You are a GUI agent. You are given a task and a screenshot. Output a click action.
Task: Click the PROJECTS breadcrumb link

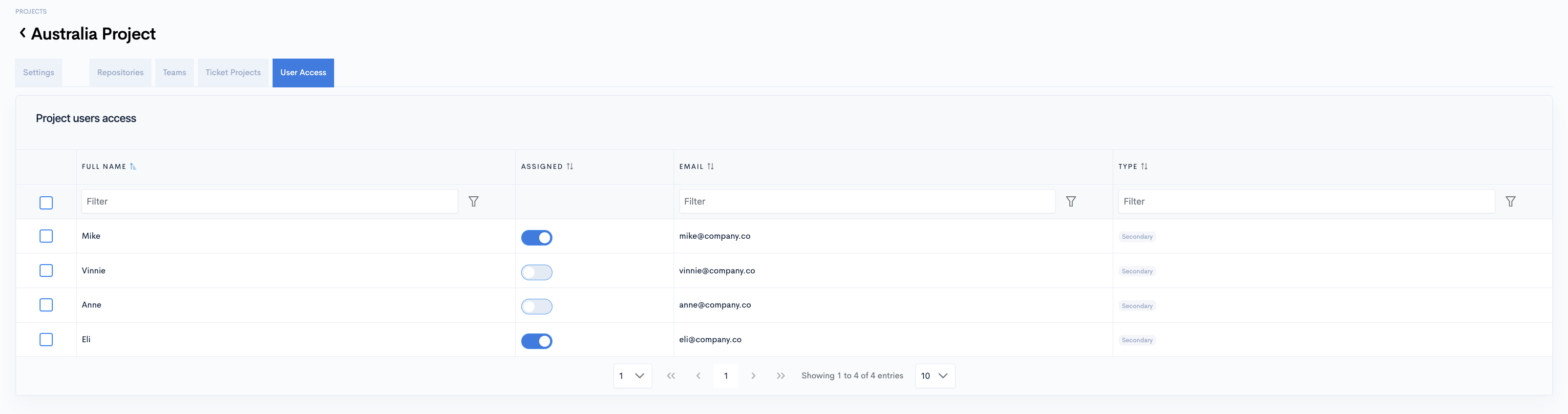point(31,12)
